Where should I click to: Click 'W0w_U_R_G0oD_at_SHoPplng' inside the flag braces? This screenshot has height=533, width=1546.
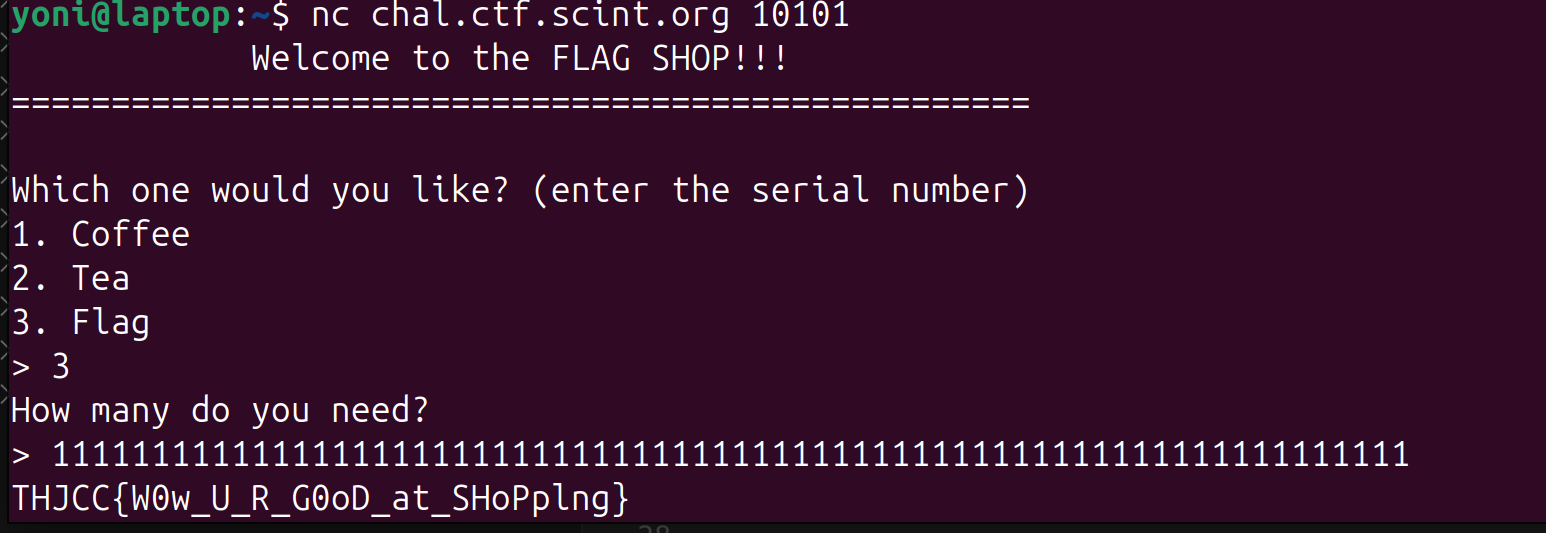(x=370, y=499)
